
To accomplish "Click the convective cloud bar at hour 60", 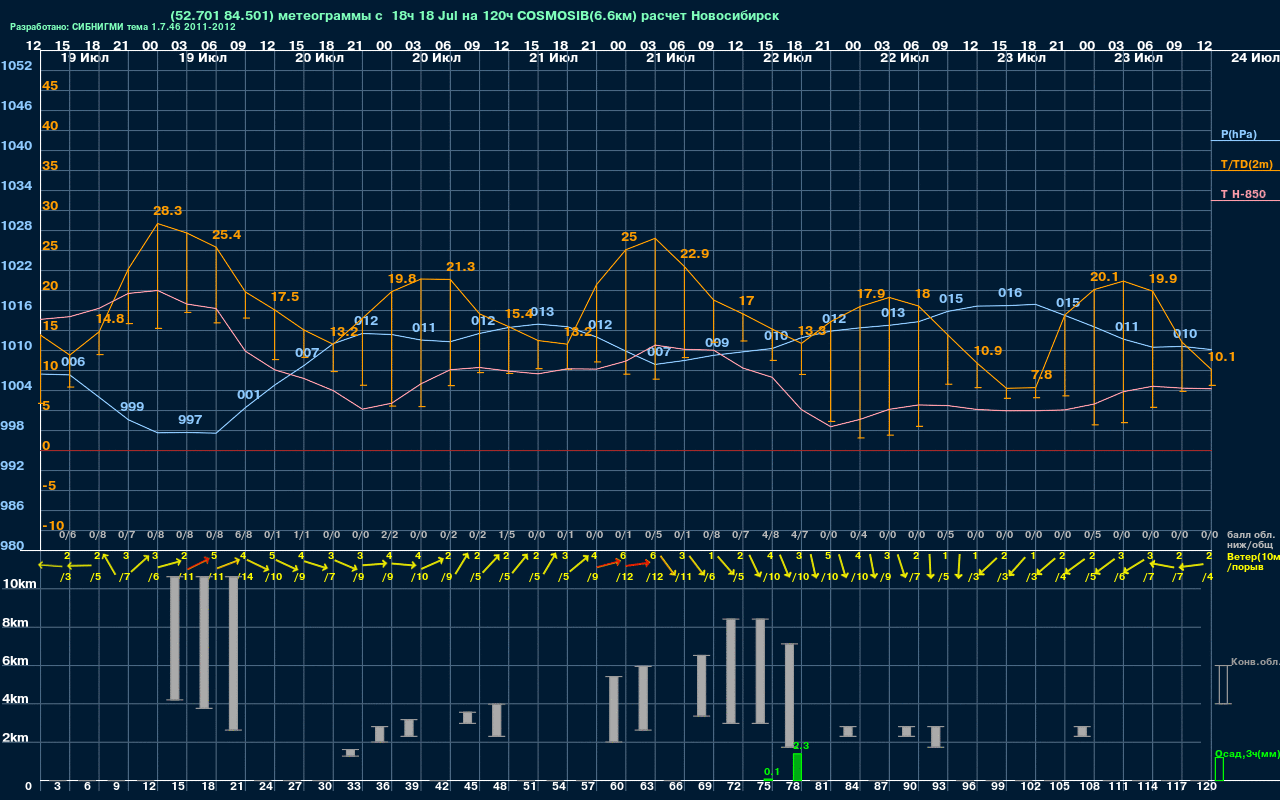I will click(x=614, y=709).
